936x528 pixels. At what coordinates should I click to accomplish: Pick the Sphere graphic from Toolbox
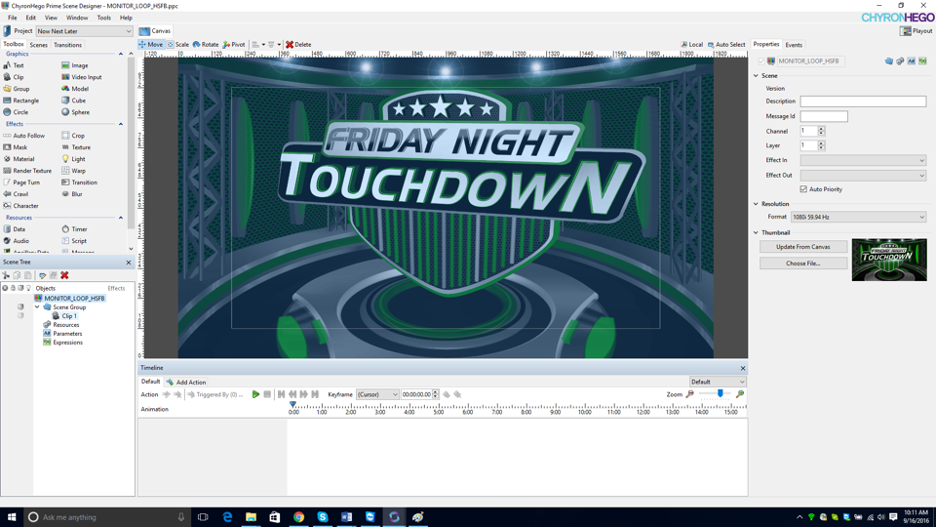point(79,112)
